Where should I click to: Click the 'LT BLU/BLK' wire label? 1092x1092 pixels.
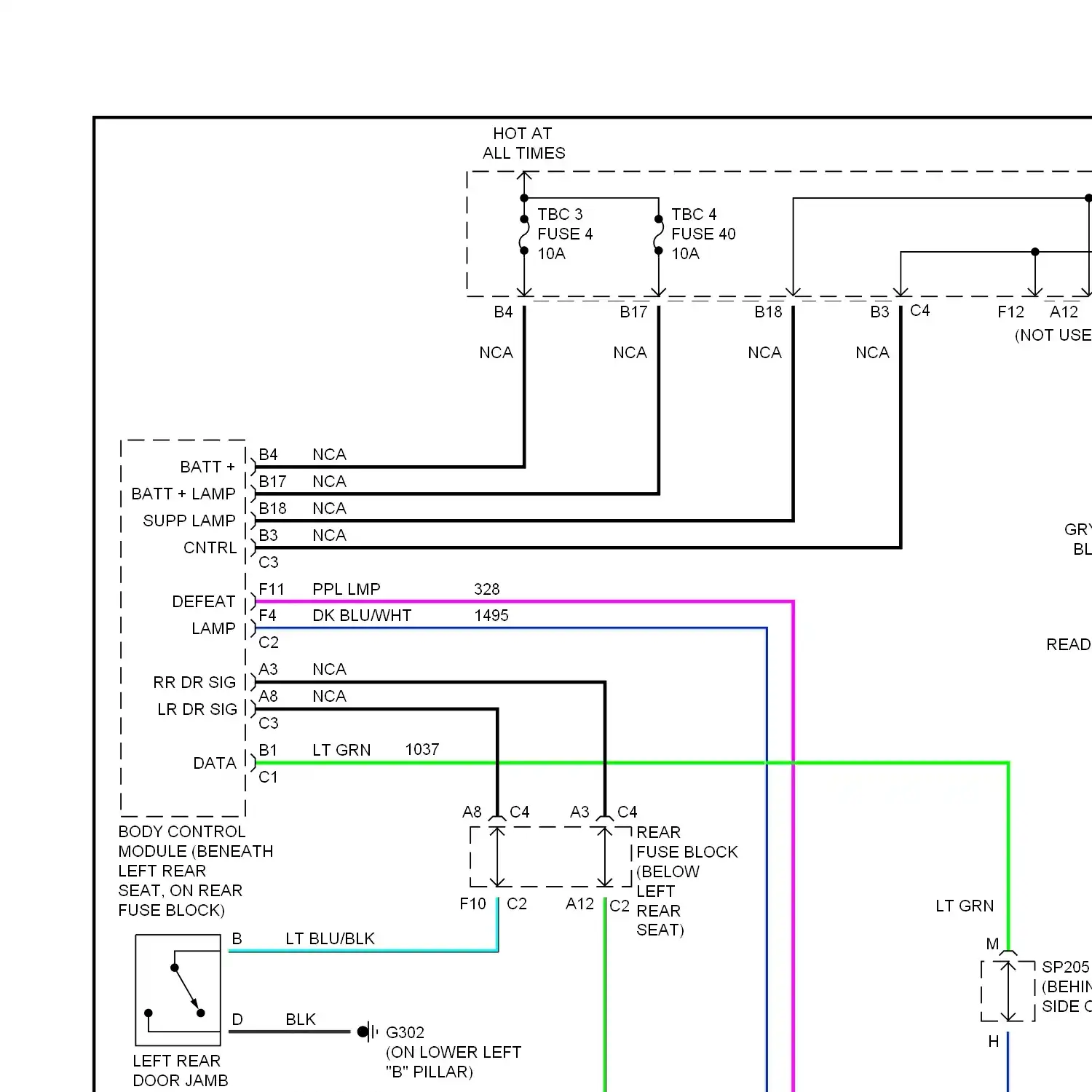coord(330,938)
